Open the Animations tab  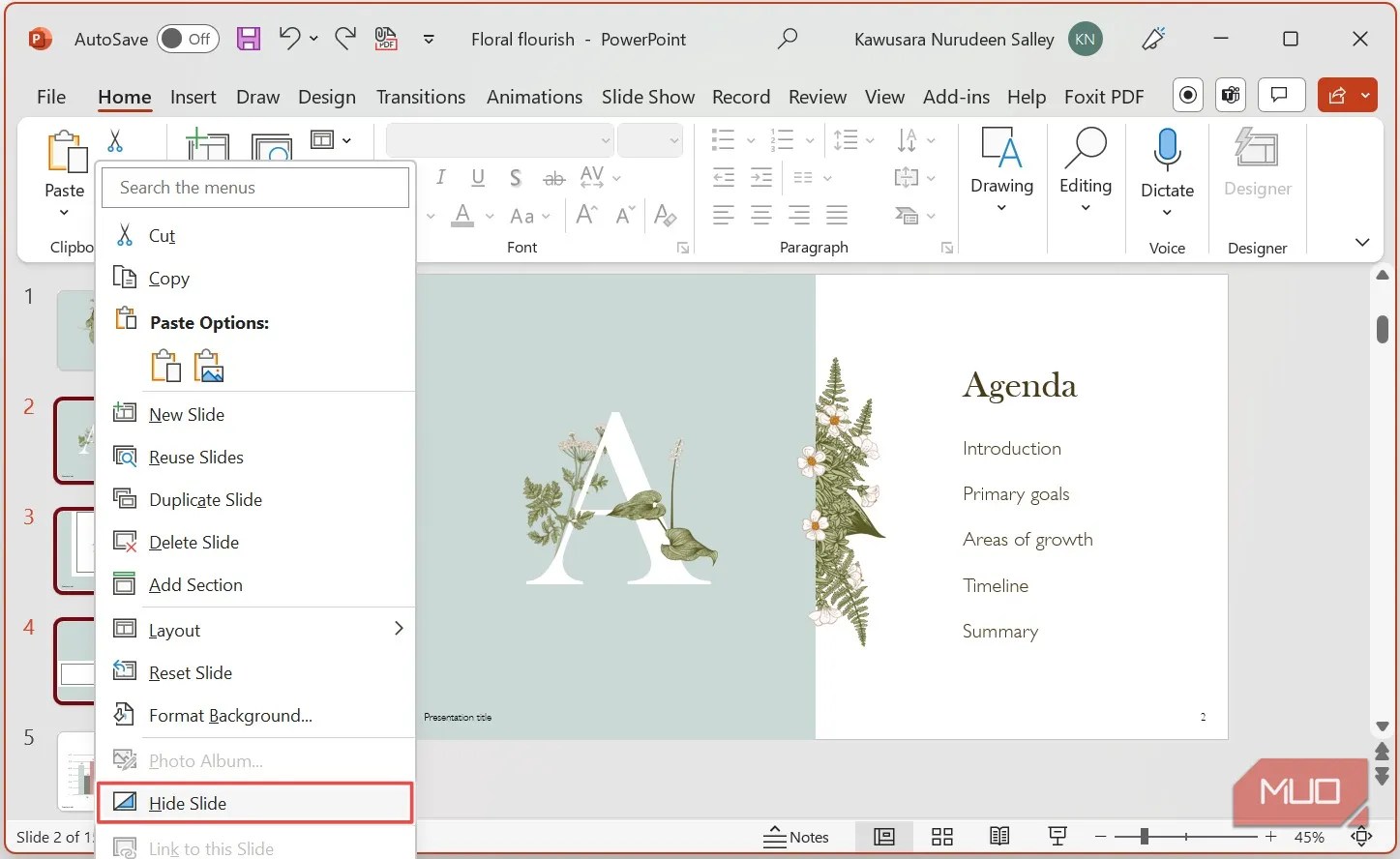[x=534, y=97]
